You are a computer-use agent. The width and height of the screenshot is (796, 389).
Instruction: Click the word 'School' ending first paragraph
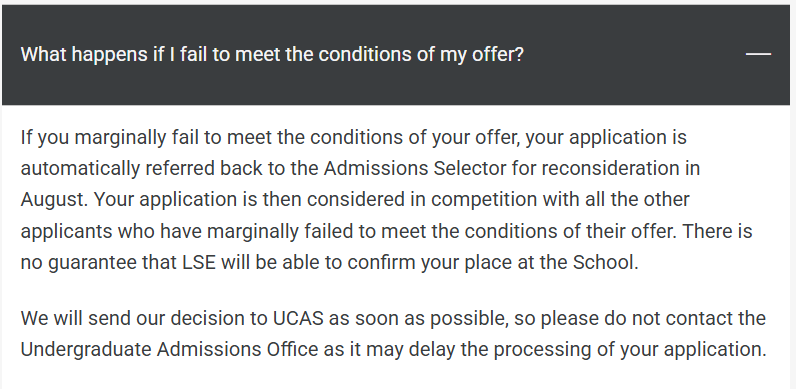606,263
